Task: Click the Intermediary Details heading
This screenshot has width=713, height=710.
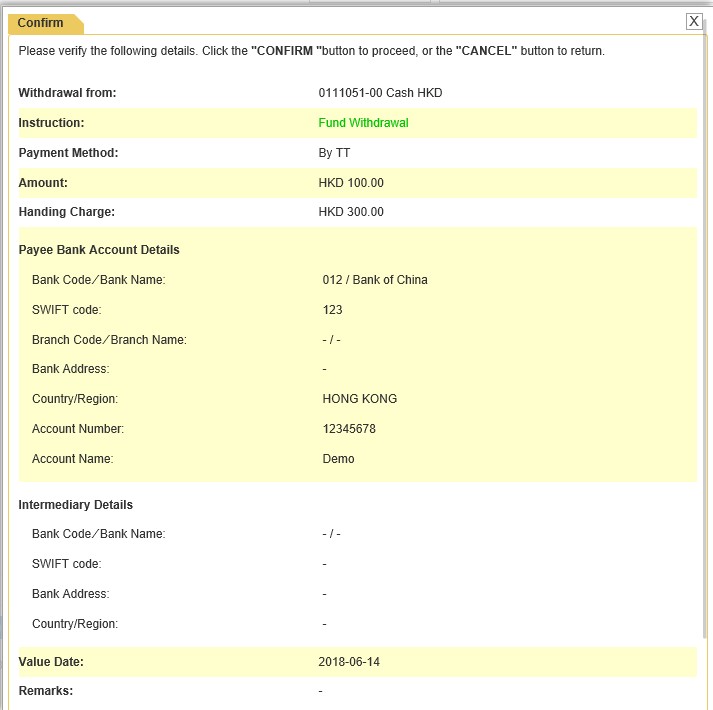Action: pyautogui.click(x=75, y=505)
